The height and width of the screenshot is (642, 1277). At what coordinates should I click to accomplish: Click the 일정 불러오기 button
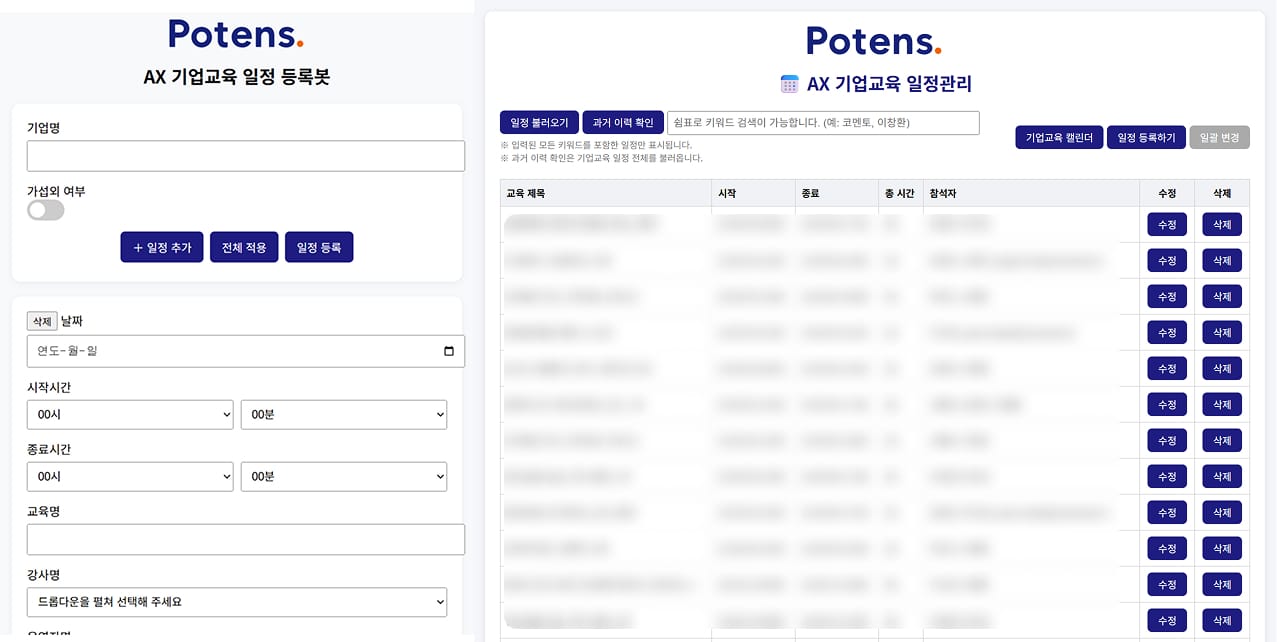coord(539,123)
